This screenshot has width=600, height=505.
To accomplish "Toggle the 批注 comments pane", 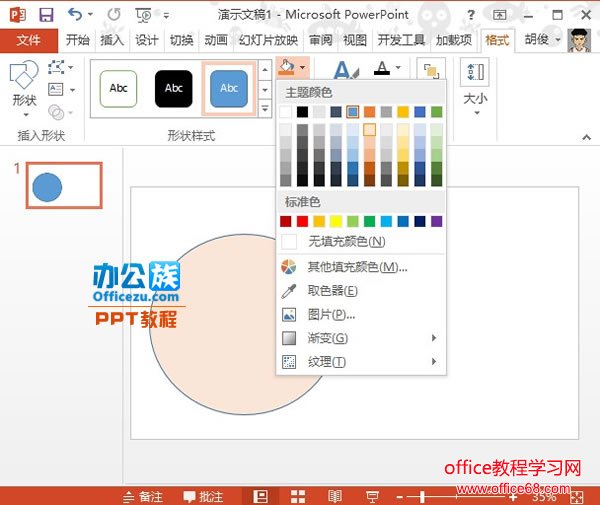I will (x=203, y=497).
